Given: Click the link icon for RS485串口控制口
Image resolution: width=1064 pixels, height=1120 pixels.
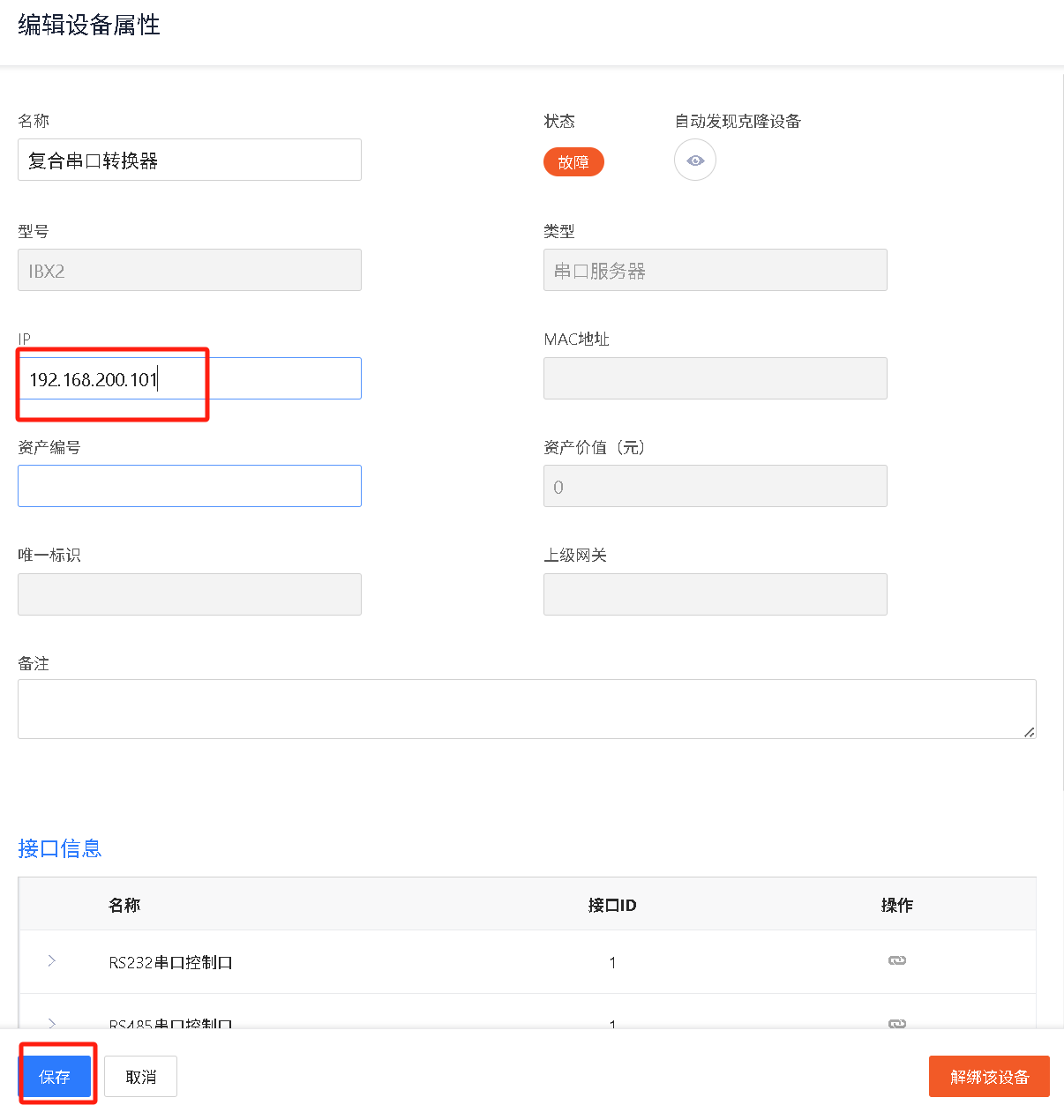Looking at the screenshot, I should [x=896, y=1023].
